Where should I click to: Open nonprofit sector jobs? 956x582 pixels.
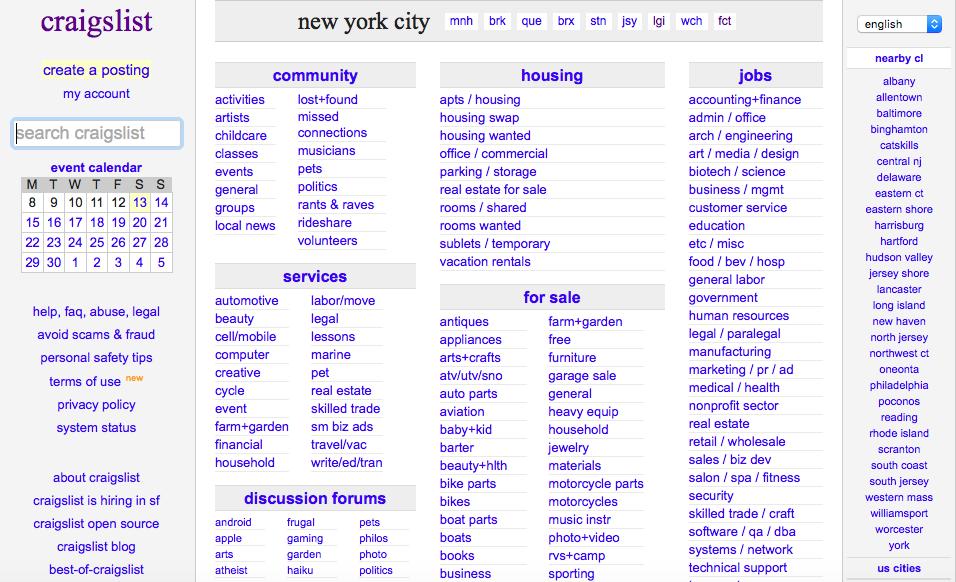click(x=733, y=405)
